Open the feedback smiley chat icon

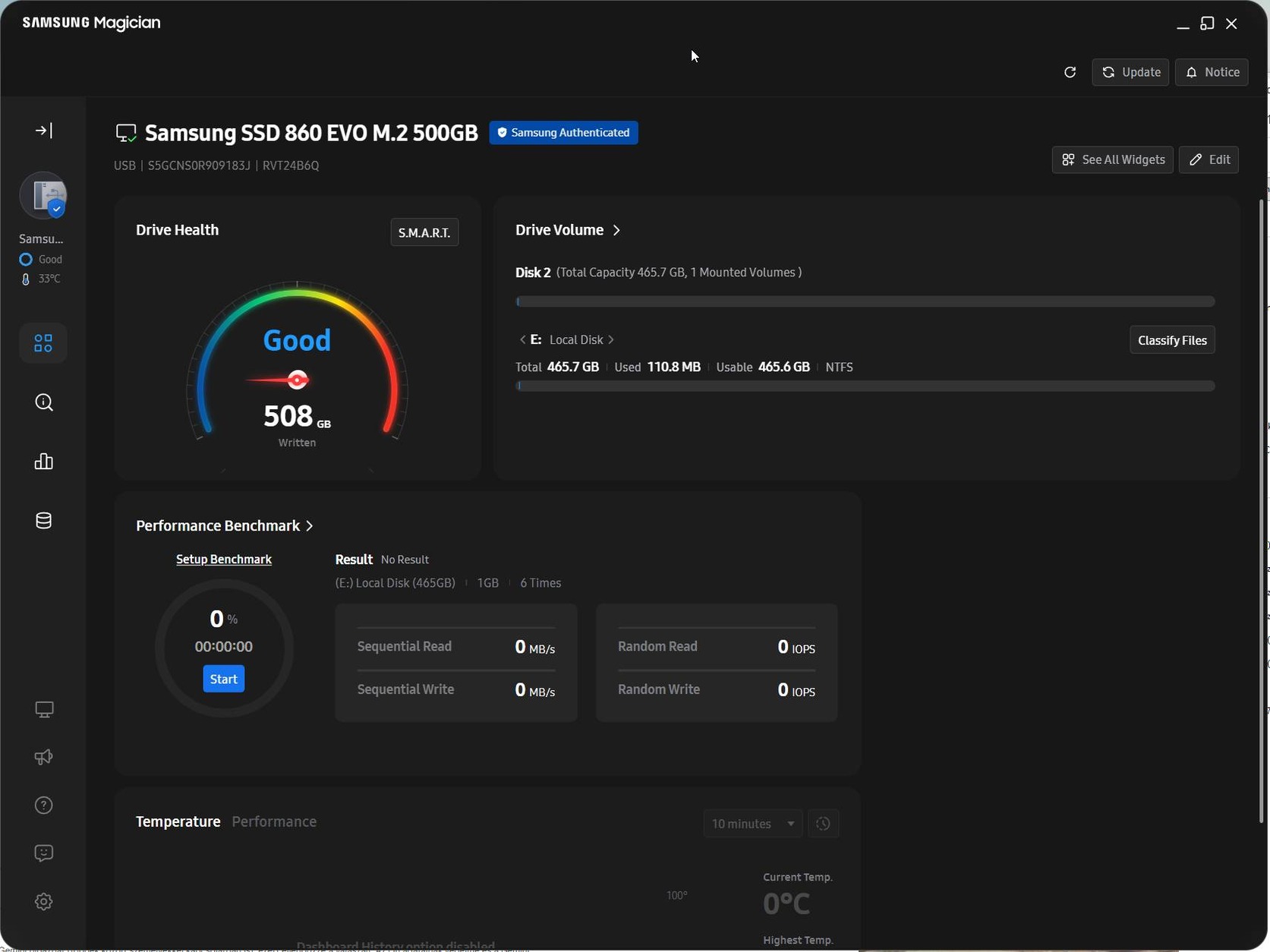click(44, 853)
